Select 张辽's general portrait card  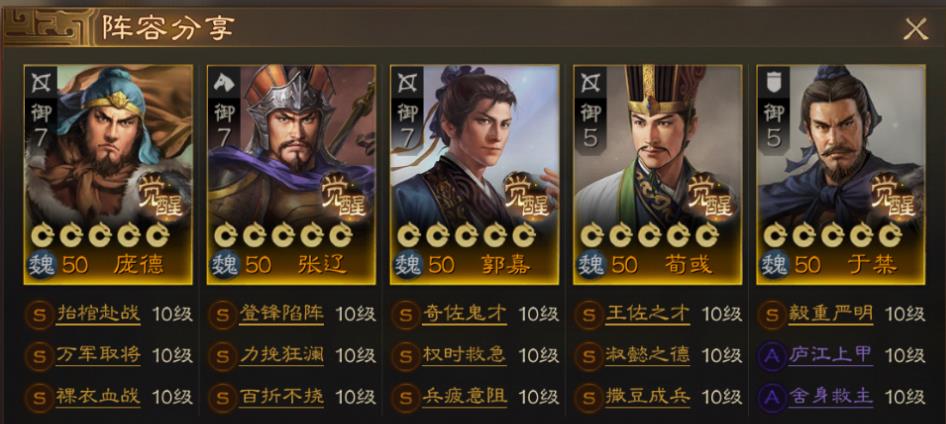point(291,174)
